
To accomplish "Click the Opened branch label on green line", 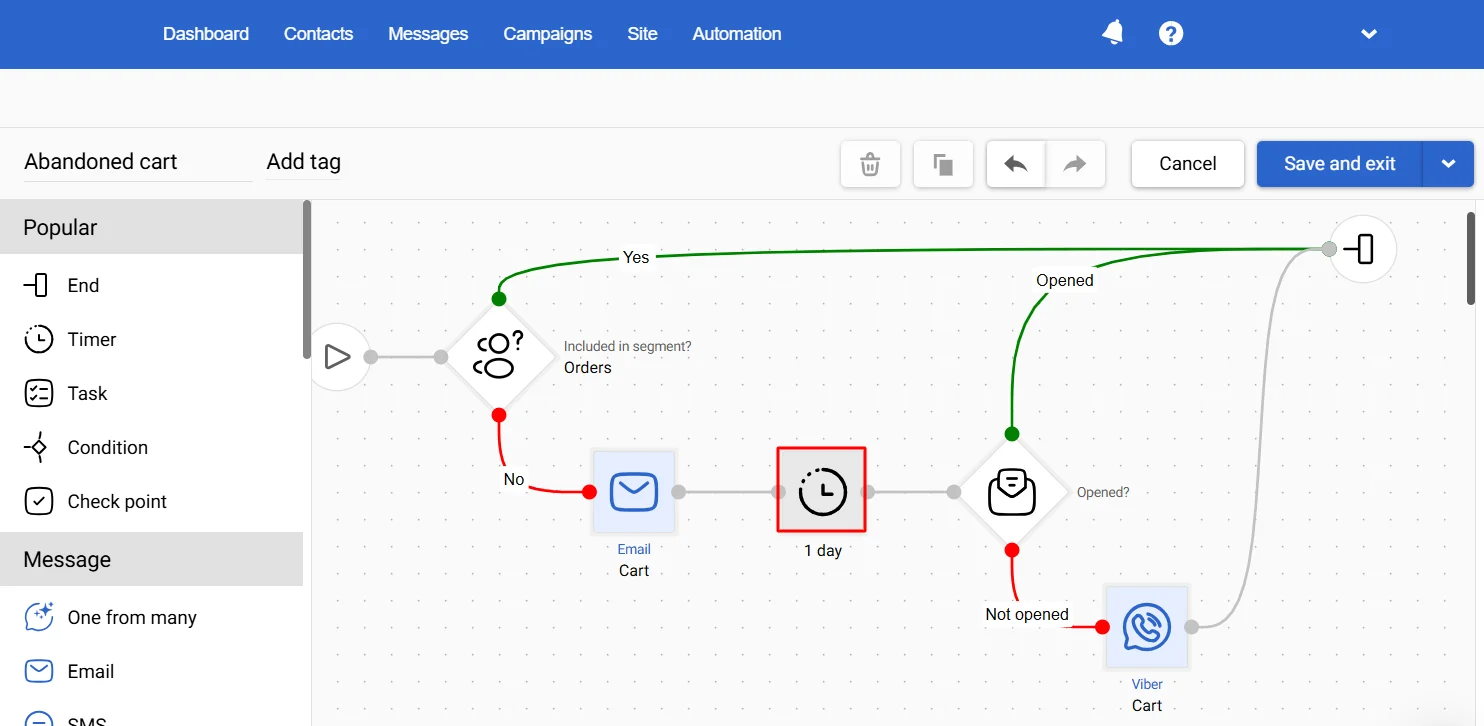I will (1065, 280).
